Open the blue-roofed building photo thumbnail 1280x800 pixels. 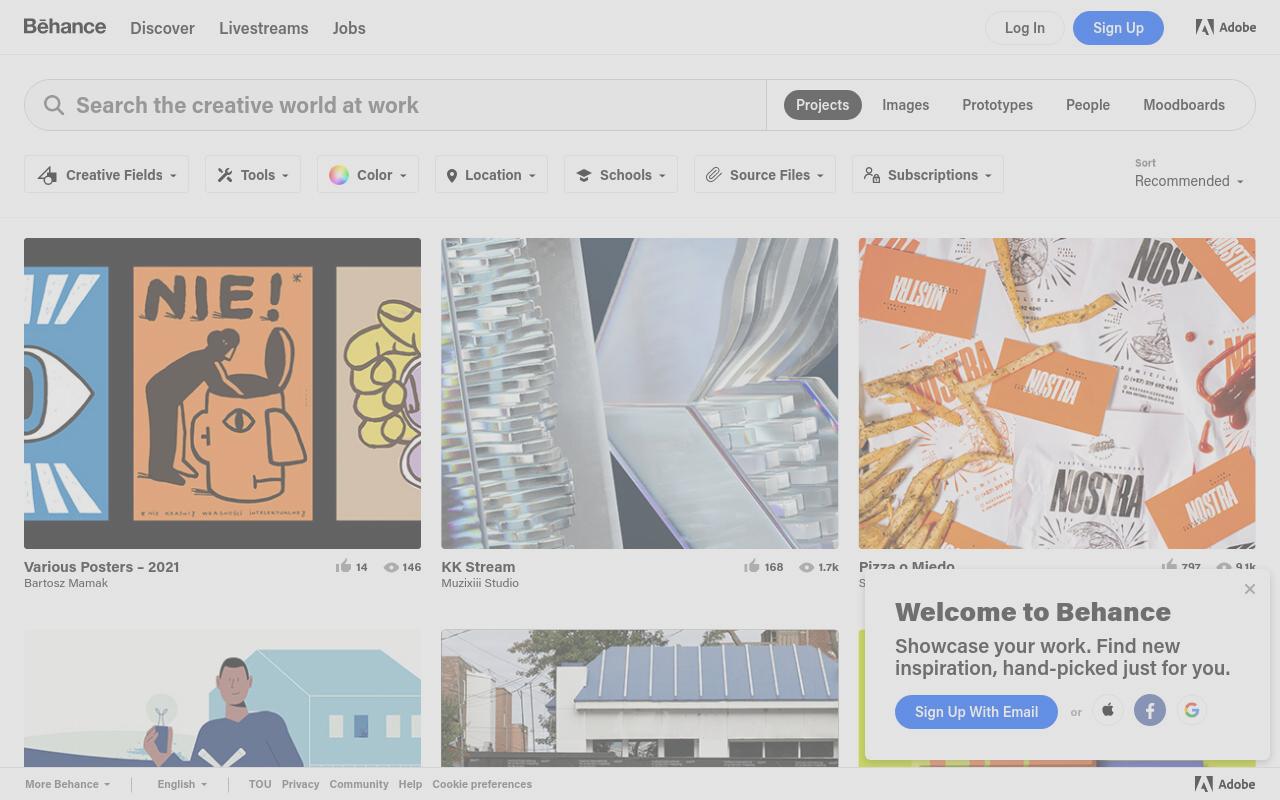coord(640,698)
